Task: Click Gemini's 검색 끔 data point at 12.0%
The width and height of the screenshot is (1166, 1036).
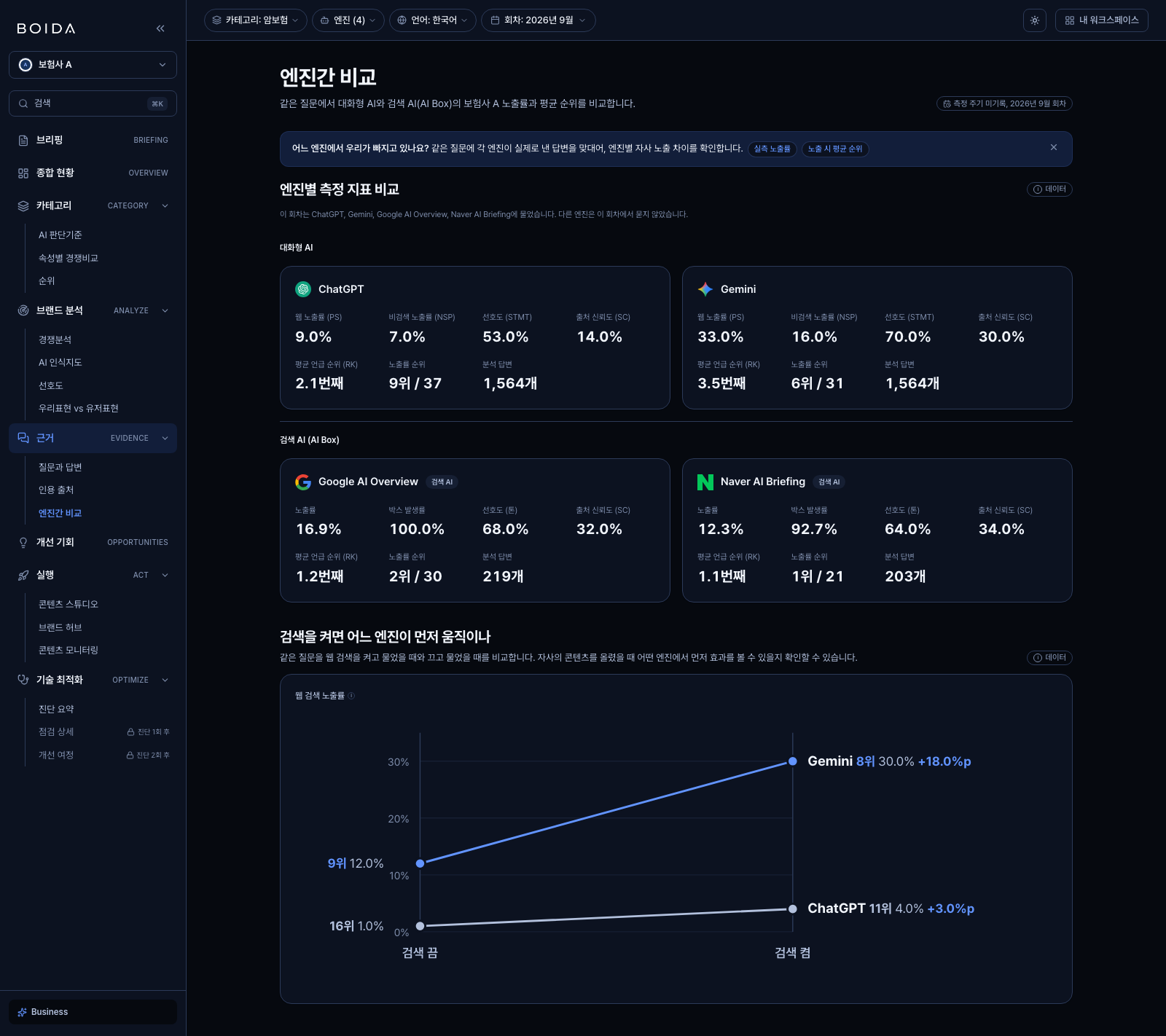Action: click(420, 863)
